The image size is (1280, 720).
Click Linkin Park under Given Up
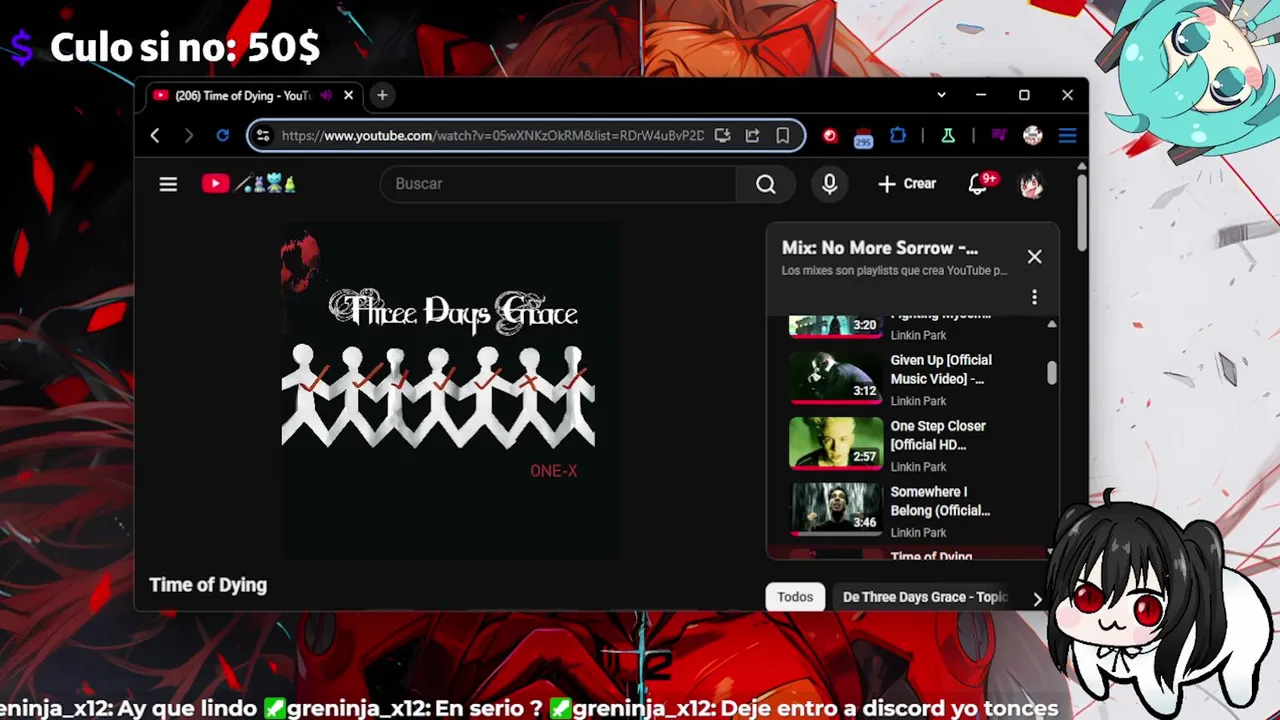click(x=918, y=401)
